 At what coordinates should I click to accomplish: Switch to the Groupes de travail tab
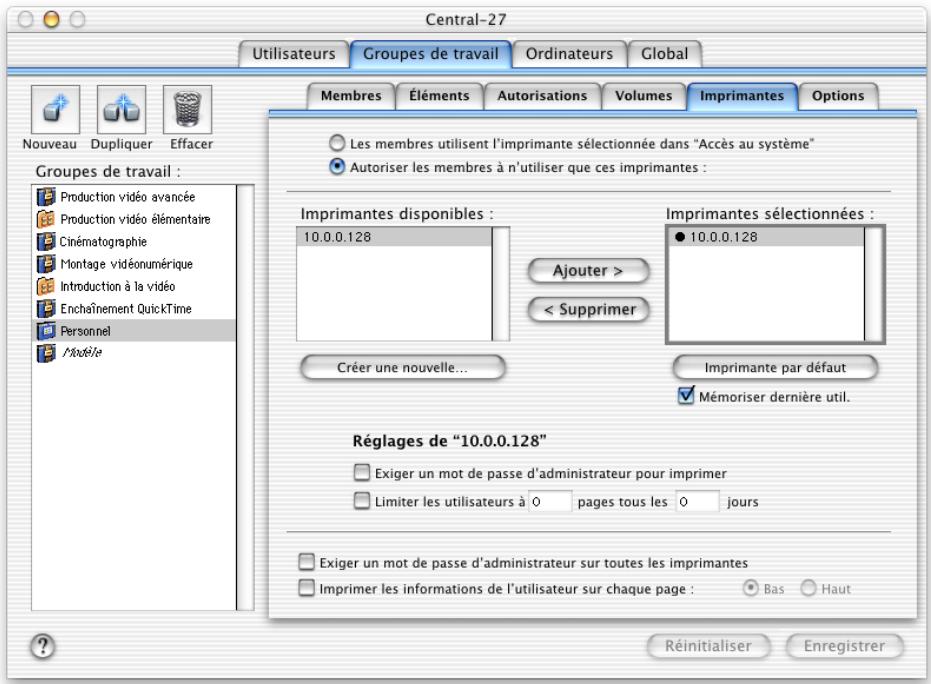click(x=430, y=54)
